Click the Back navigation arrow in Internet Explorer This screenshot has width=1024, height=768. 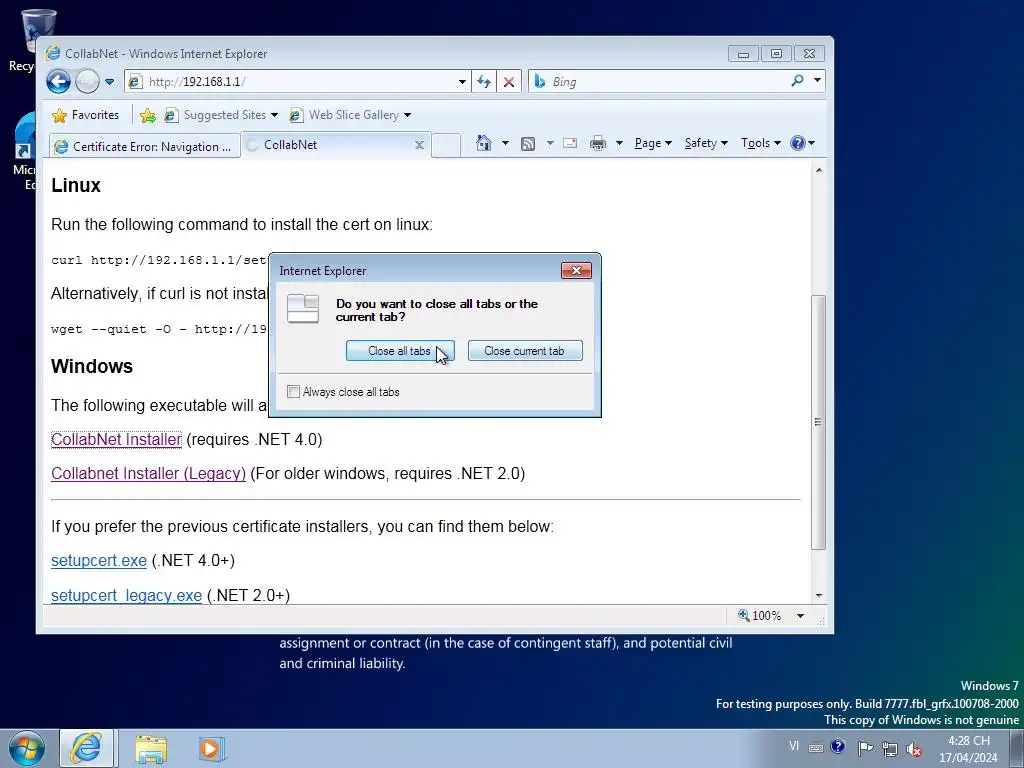pyautogui.click(x=58, y=82)
